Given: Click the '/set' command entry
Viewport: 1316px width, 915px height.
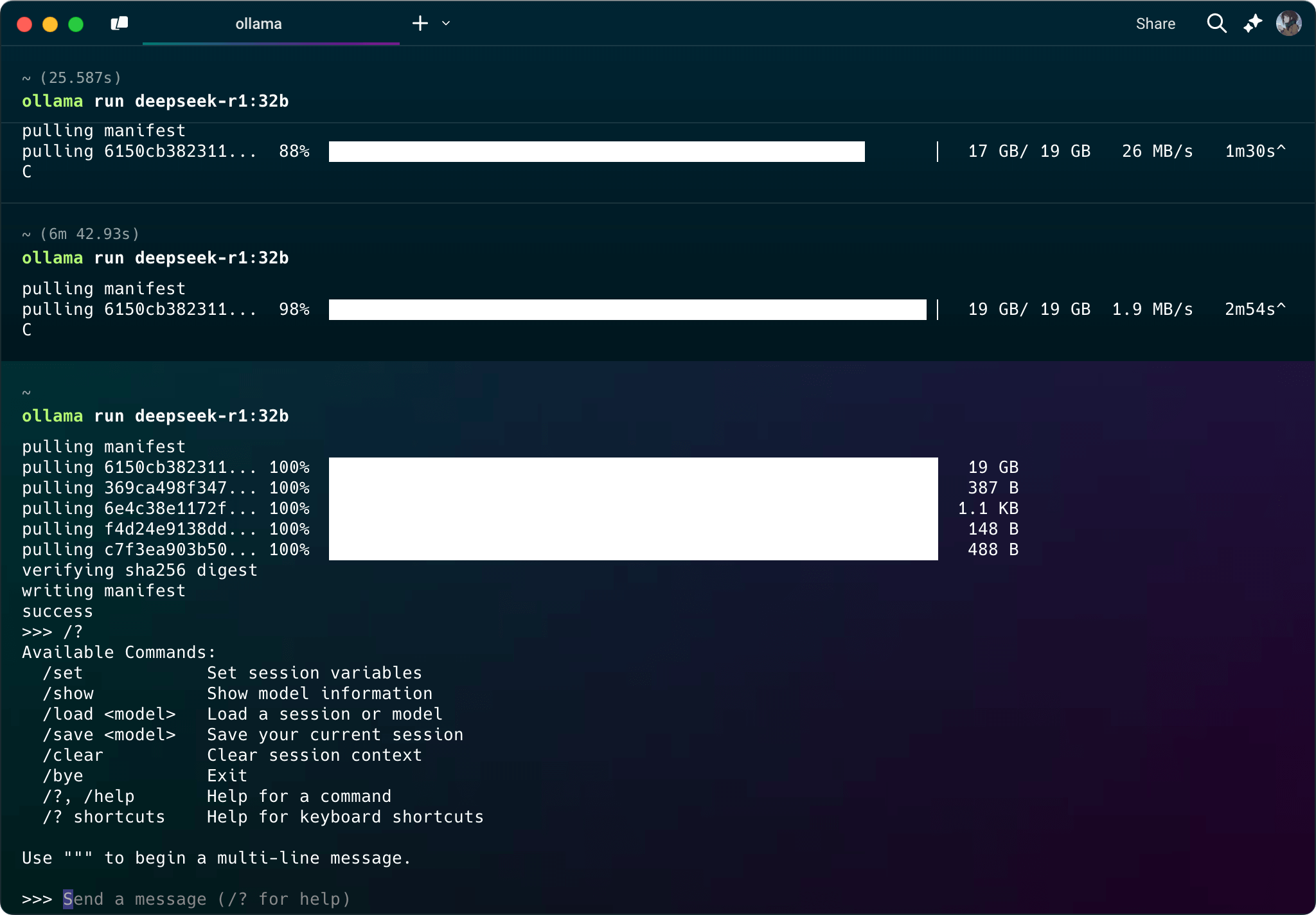Looking at the screenshot, I should [x=62, y=673].
